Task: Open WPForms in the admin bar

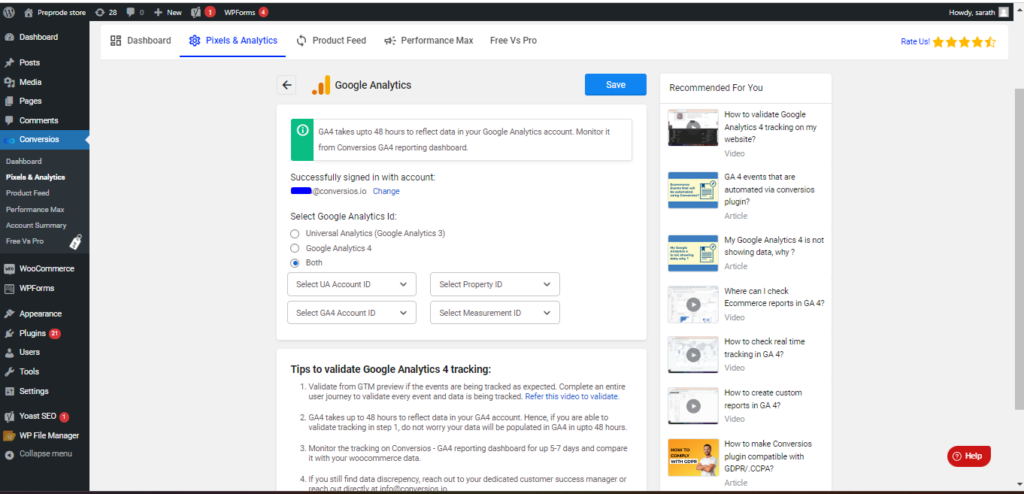Action: (245, 12)
